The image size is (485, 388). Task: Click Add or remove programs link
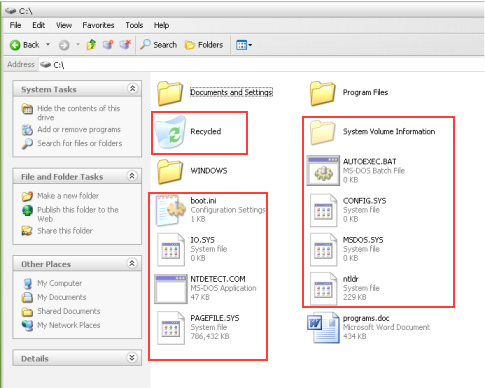(79, 129)
